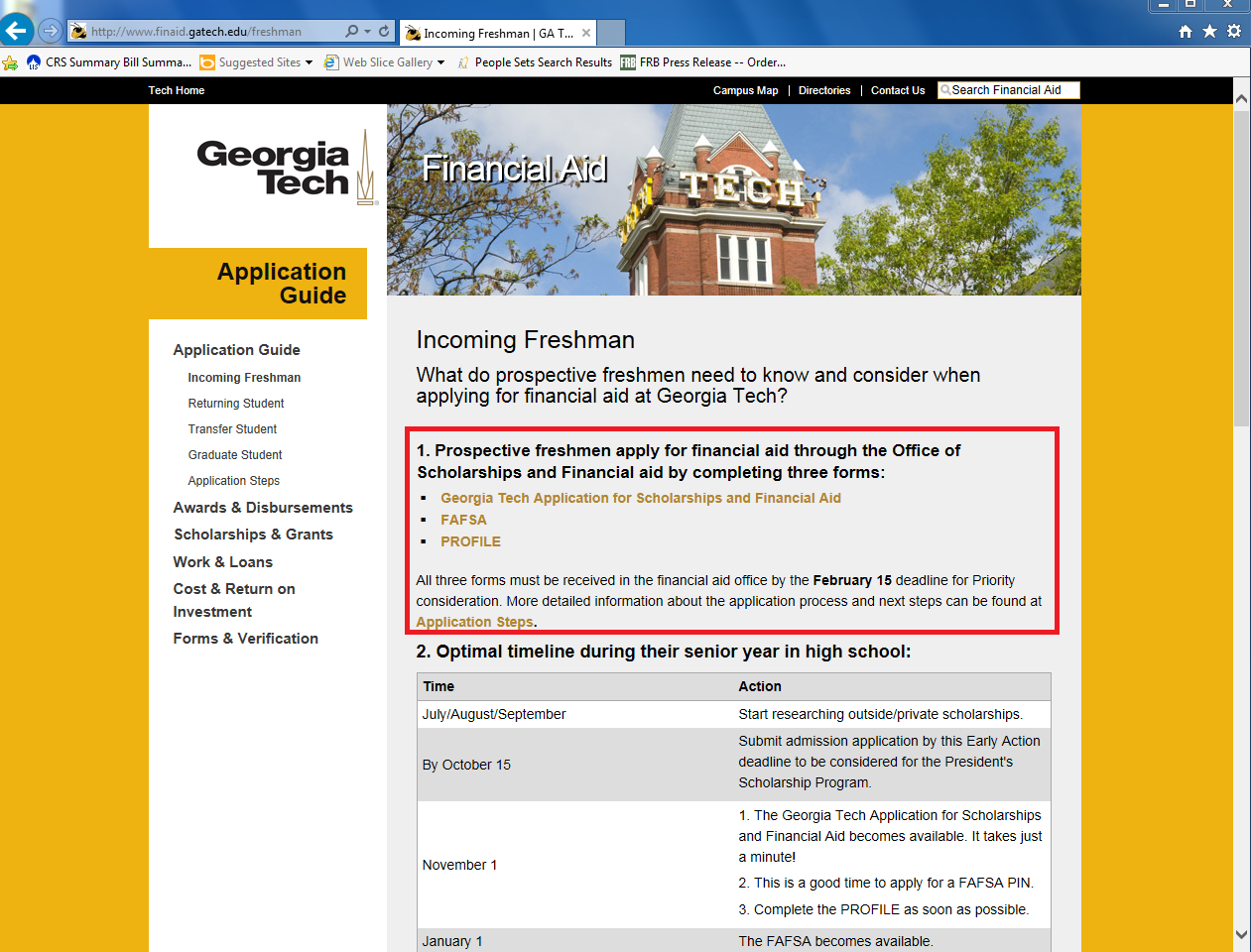Go back using the browser Back arrow
This screenshot has height=952, width=1251.
click(x=17, y=31)
